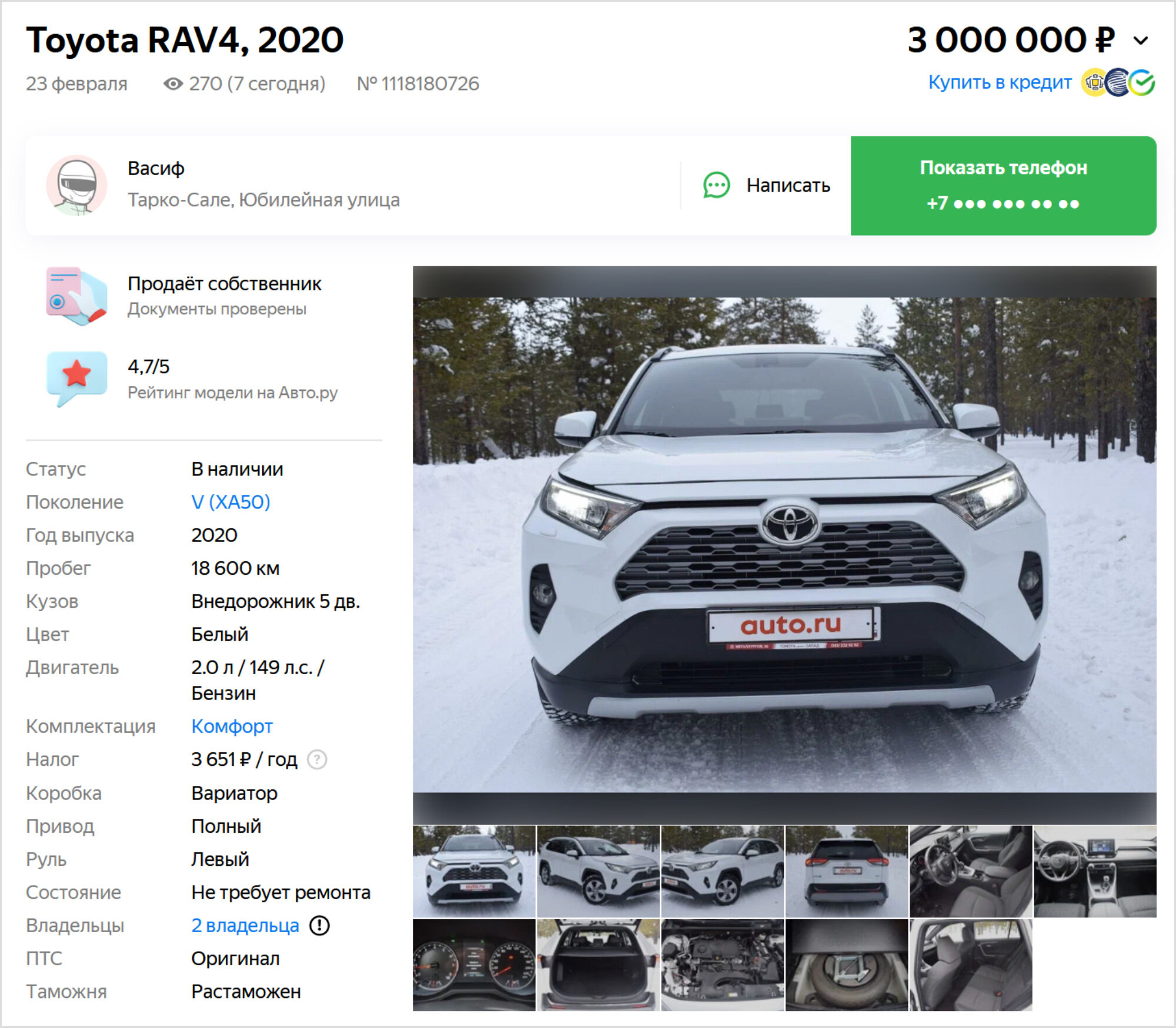Image resolution: width=1176 pixels, height=1028 pixels.
Task: Click the 'Рейтинг модели на Авто.ру' caption
Action: pos(233,393)
